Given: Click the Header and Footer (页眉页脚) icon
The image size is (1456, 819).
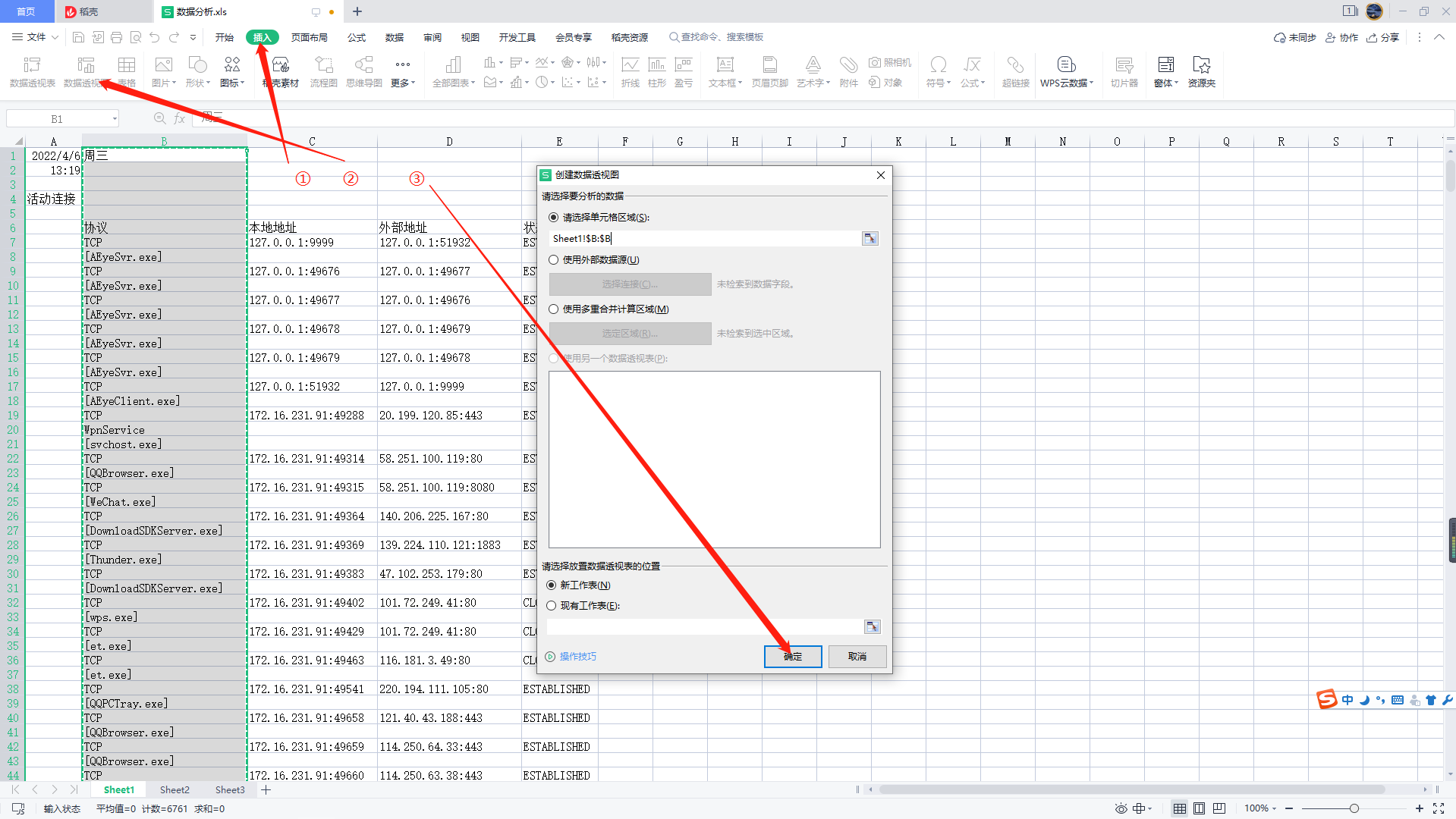Looking at the screenshot, I should (770, 72).
